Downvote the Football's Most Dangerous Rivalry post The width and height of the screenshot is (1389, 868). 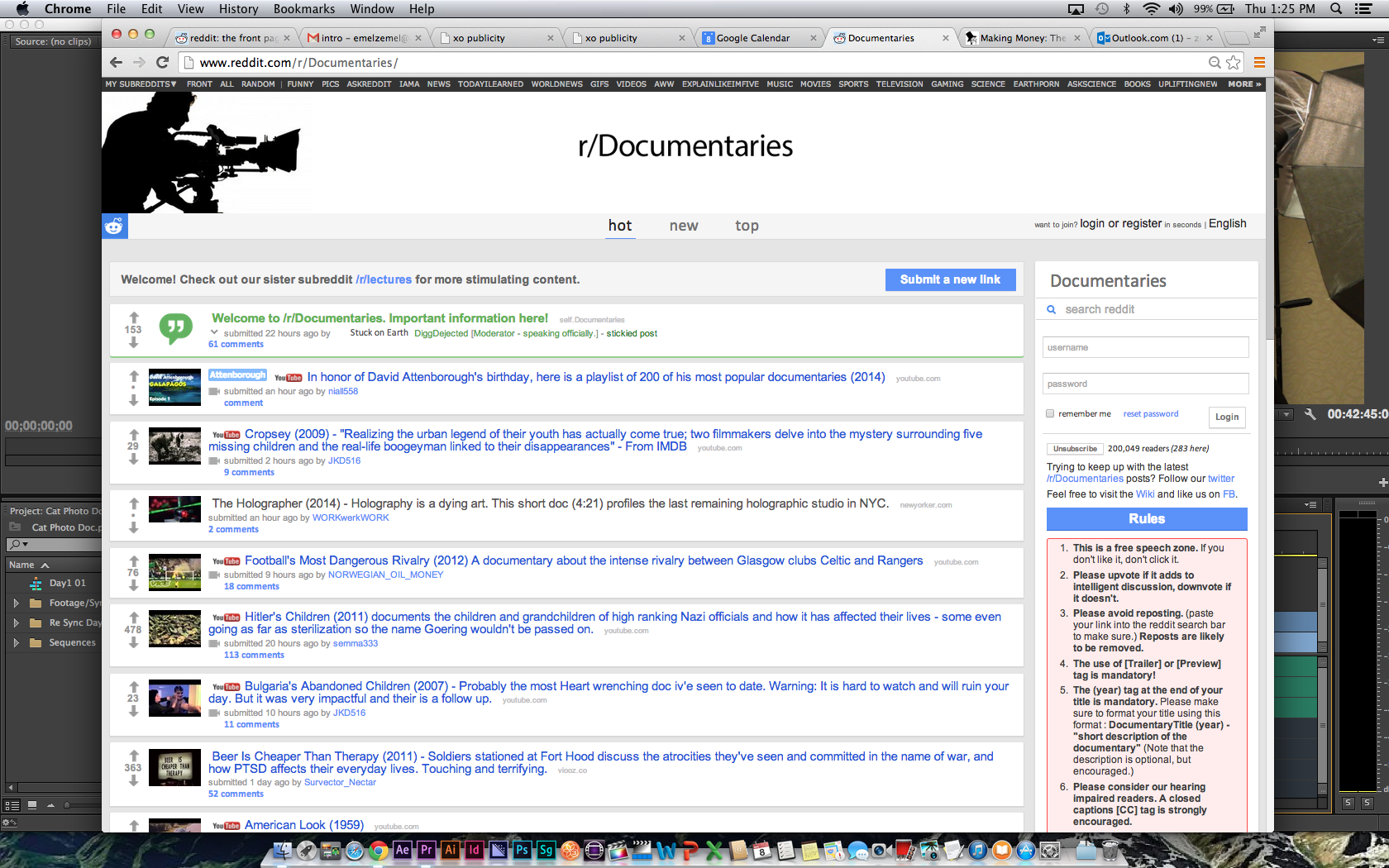click(133, 585)
